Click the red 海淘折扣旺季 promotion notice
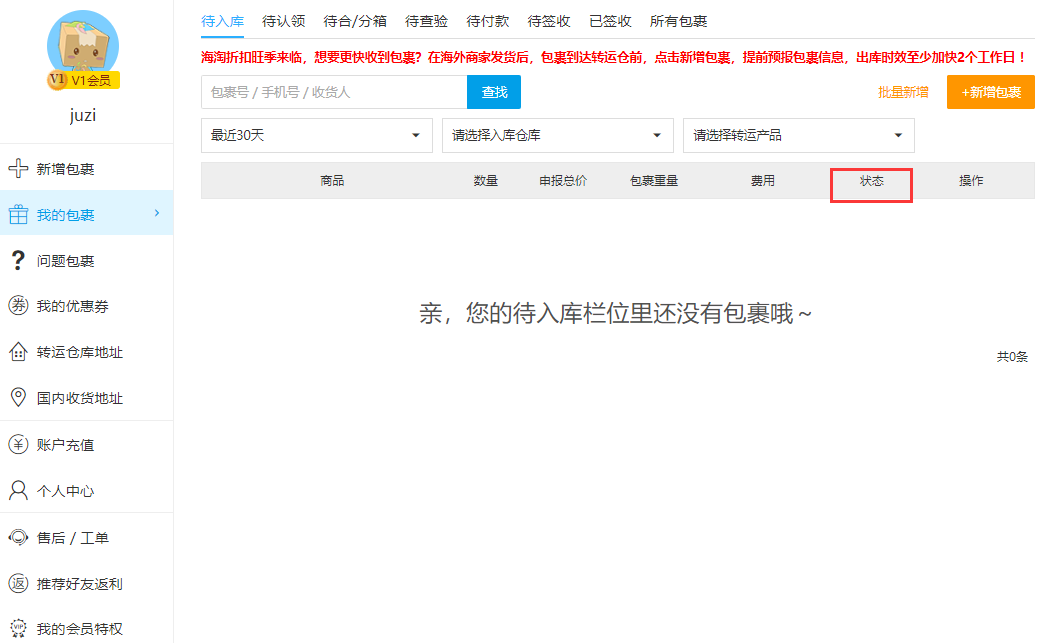This screenshot has width=1039, height=643. point(614,57)
